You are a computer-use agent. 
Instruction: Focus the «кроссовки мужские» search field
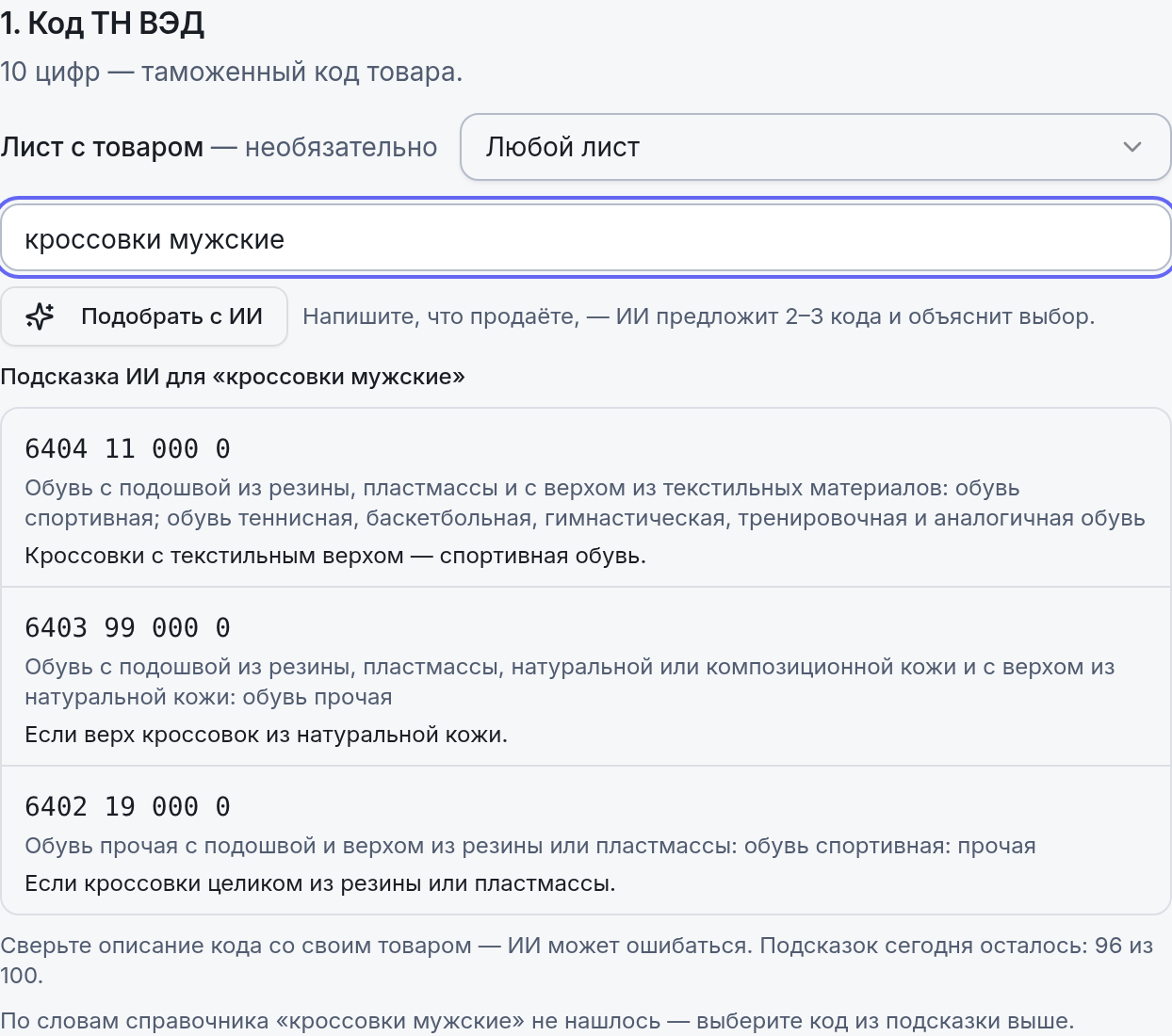(x=586, y=239)
